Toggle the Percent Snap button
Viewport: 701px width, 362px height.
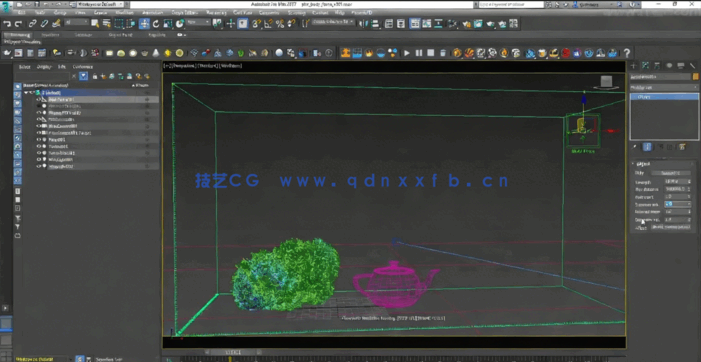tap(280, 24)
